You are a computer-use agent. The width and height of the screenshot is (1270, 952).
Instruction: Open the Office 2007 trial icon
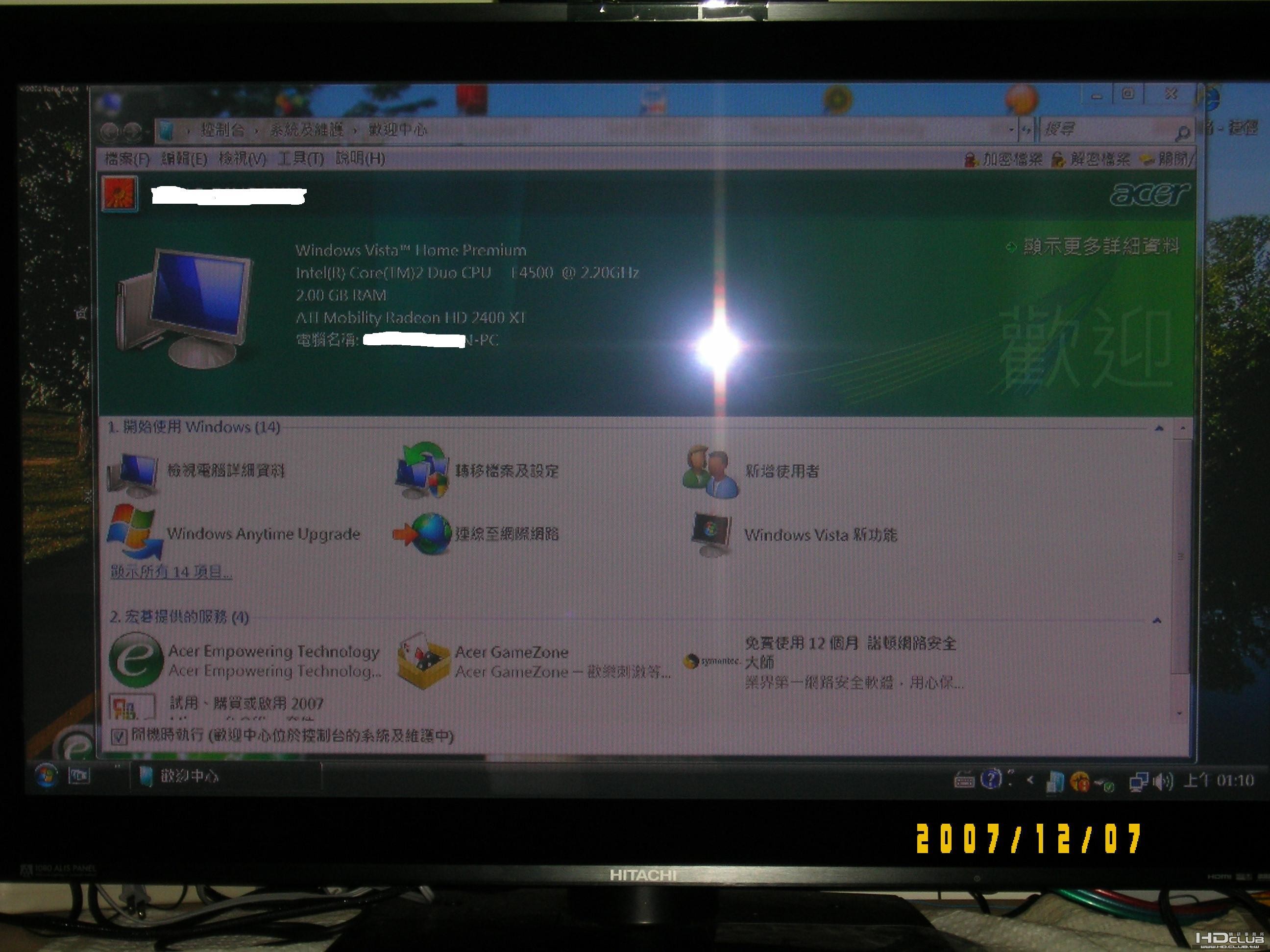(132, 706)
